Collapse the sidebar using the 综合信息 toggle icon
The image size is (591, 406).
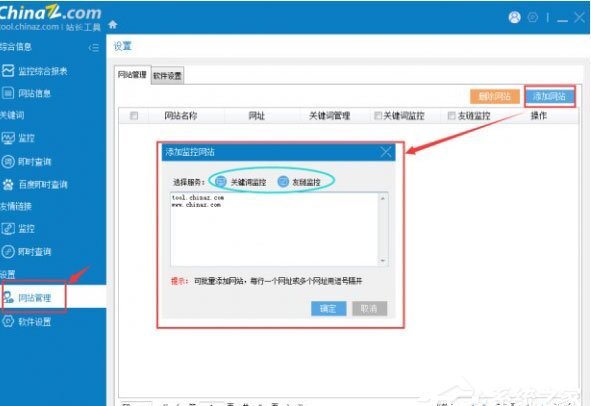click(93, 47)
